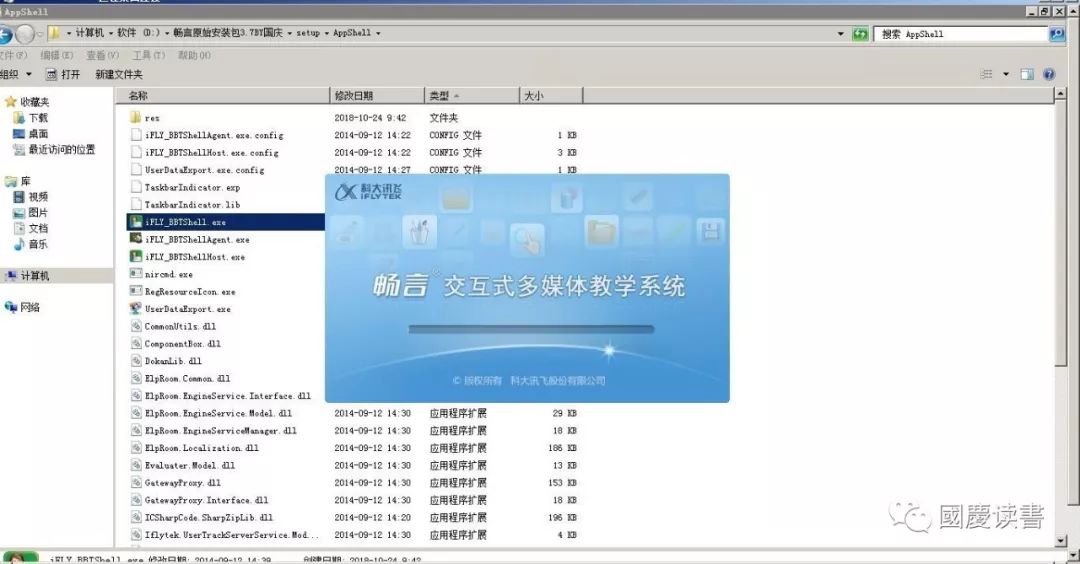
Task: Select file name ElpRoom.EngineService.Model.dll
Action: point(218,413)
